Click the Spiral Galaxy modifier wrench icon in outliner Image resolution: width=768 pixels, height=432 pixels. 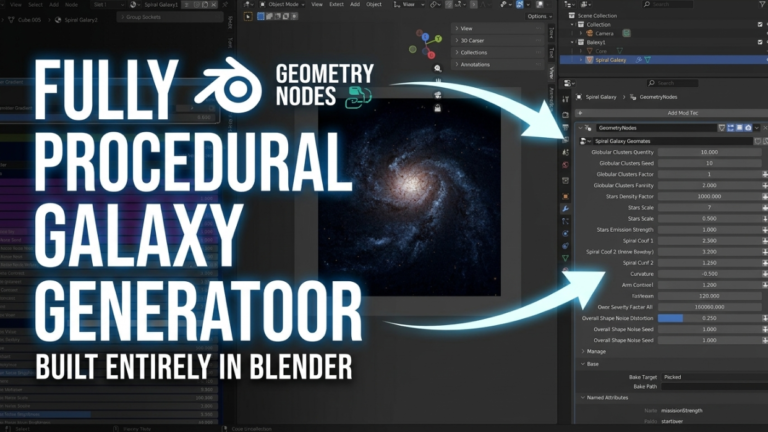(x=639, y=60)
